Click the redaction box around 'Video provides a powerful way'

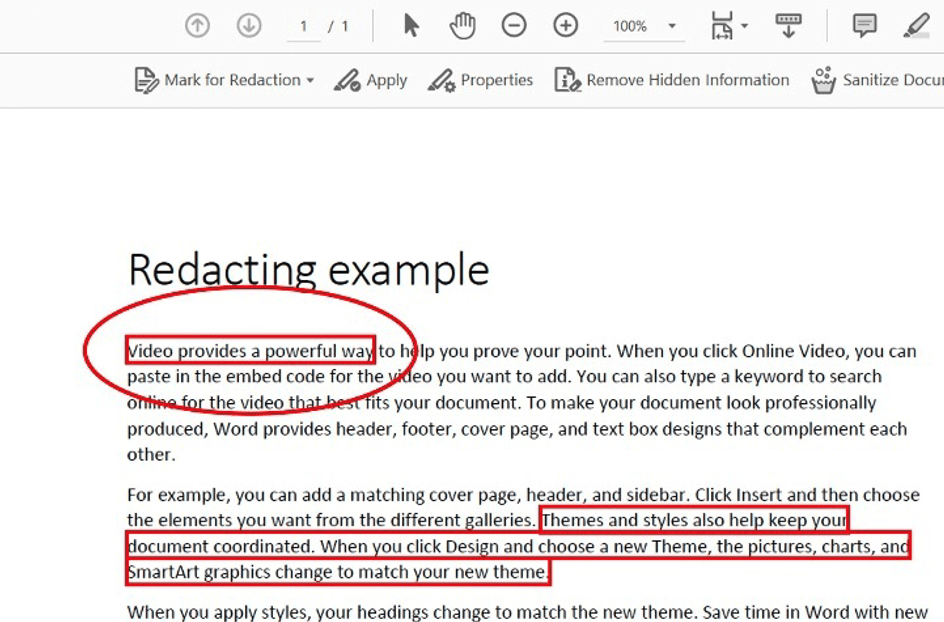250,351
